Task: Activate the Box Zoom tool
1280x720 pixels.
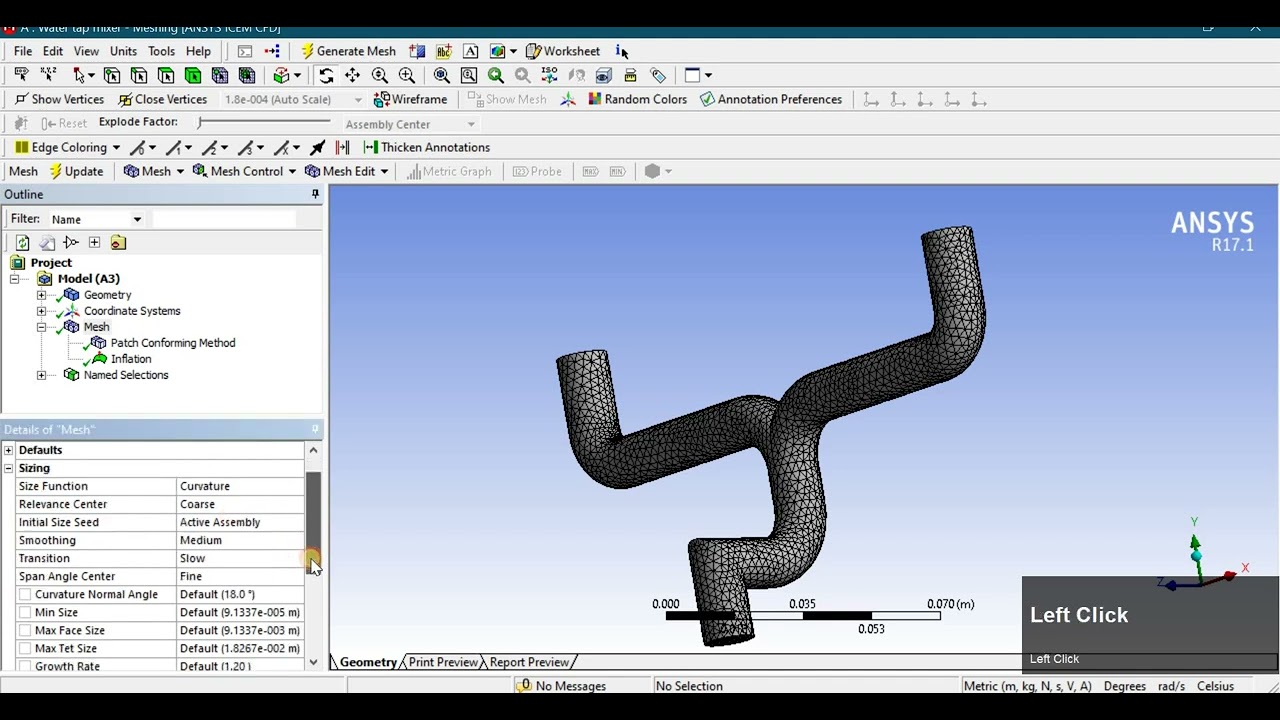Action: [407, 75]
